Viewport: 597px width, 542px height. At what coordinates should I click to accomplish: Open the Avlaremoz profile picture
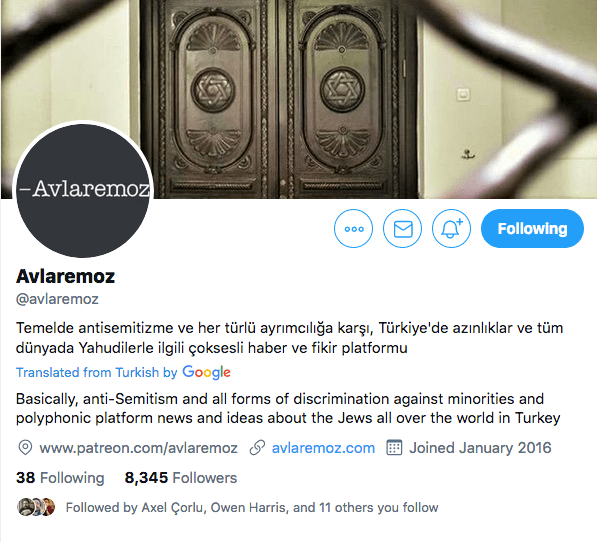[83, 190]
